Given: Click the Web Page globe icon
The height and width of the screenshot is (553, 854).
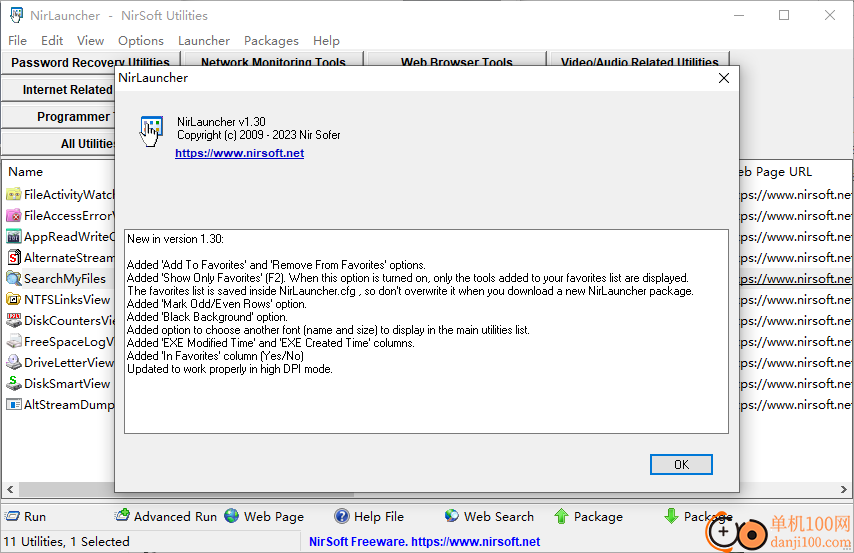Looking at the screenshot, I should coord(231,515).
